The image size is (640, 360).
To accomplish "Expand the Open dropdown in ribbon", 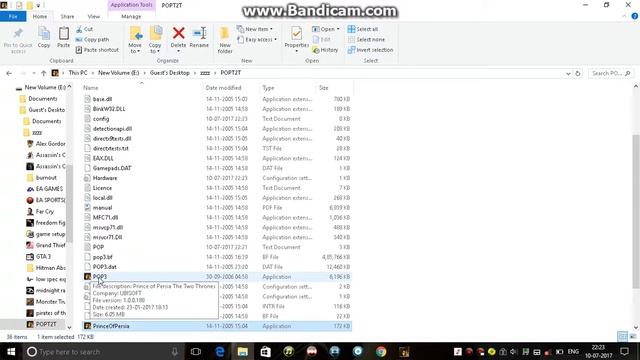I will point(326,29).
